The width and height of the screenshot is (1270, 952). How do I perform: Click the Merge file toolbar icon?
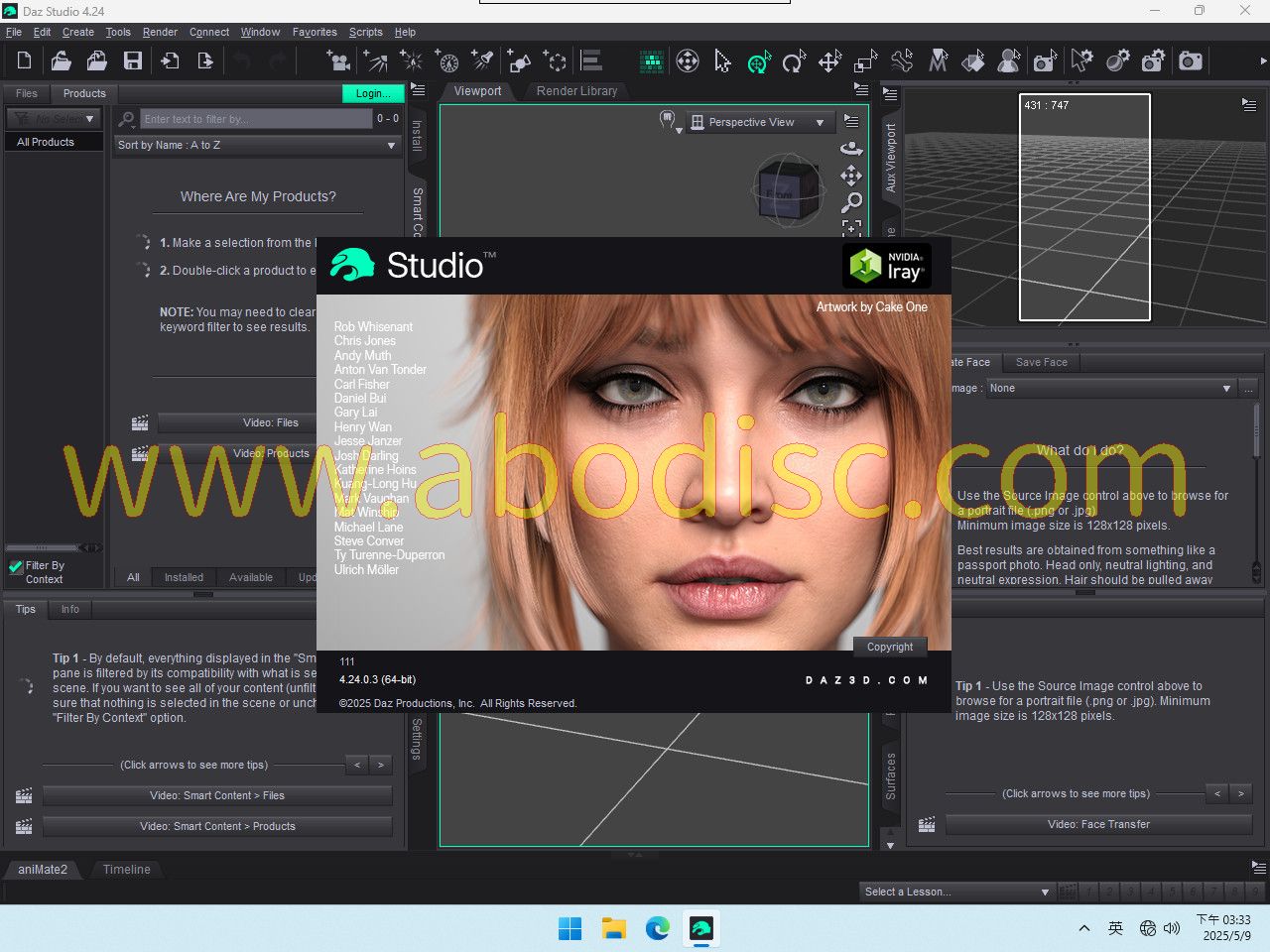tap(97, 61)
